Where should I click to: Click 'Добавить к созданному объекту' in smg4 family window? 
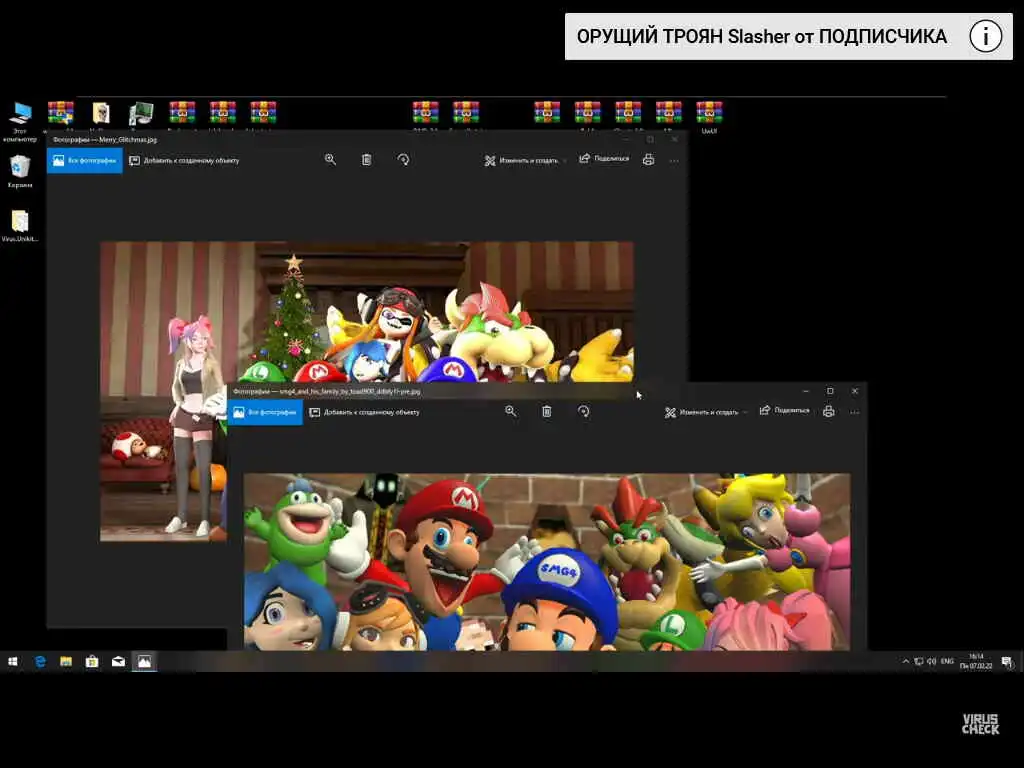[364, 412]
